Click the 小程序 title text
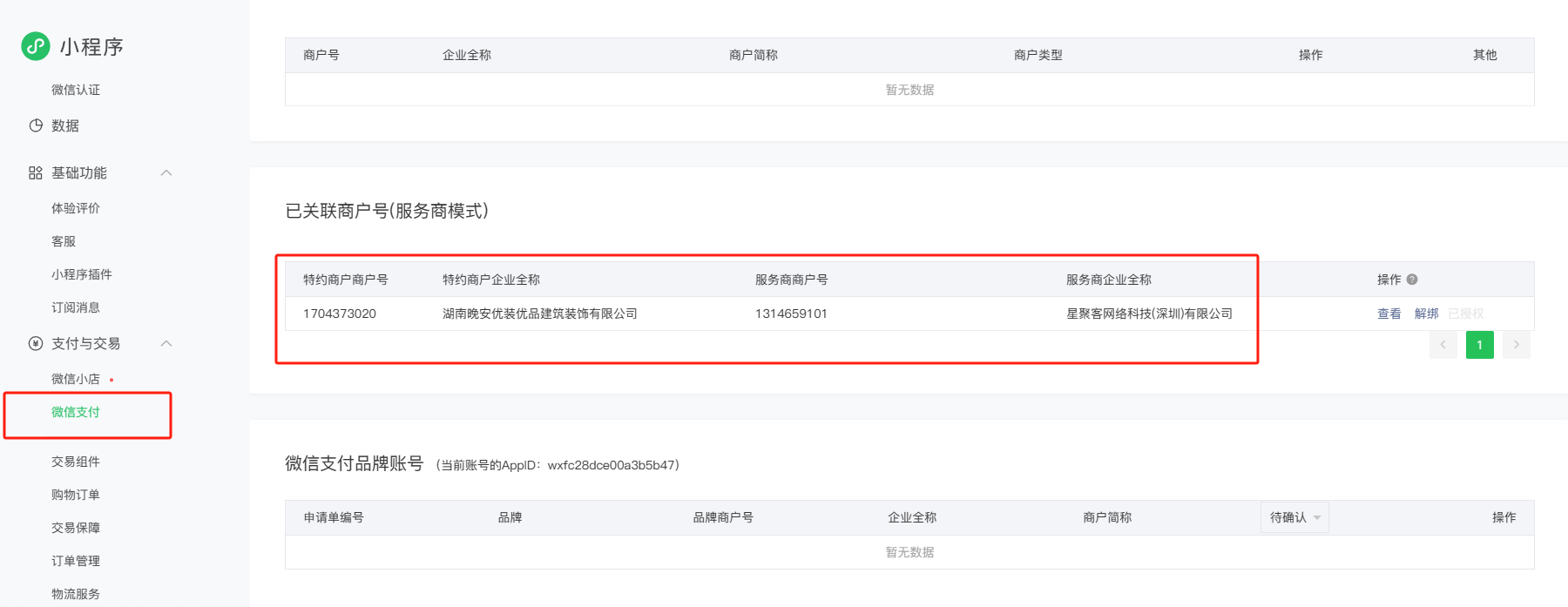 (x=91, y=47)
